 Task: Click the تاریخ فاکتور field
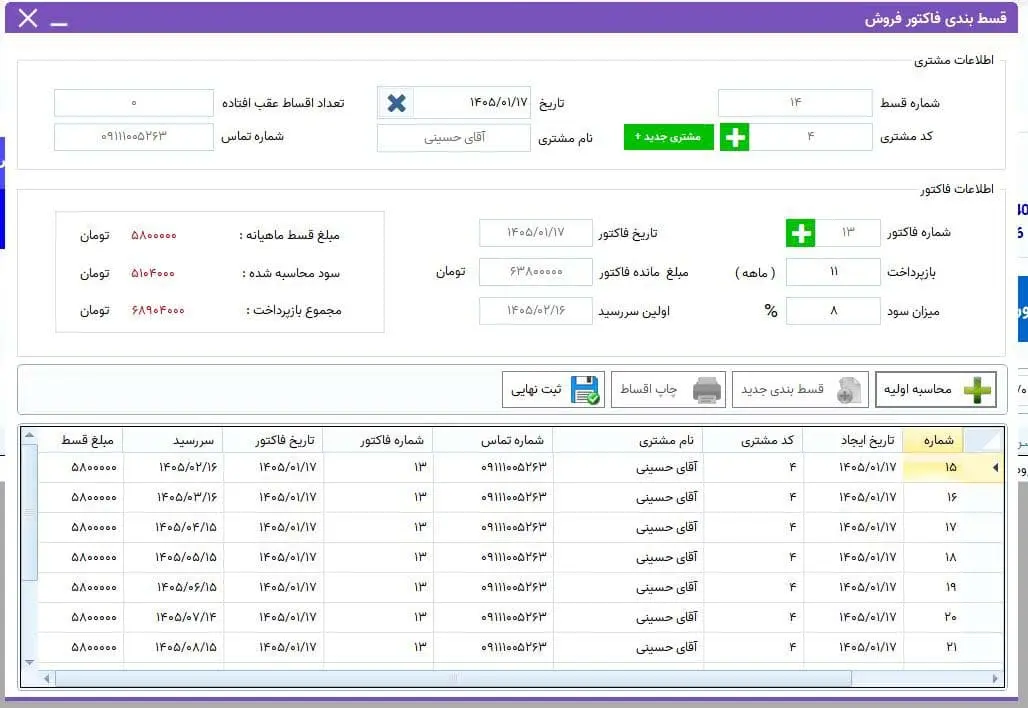pos(536,233)
